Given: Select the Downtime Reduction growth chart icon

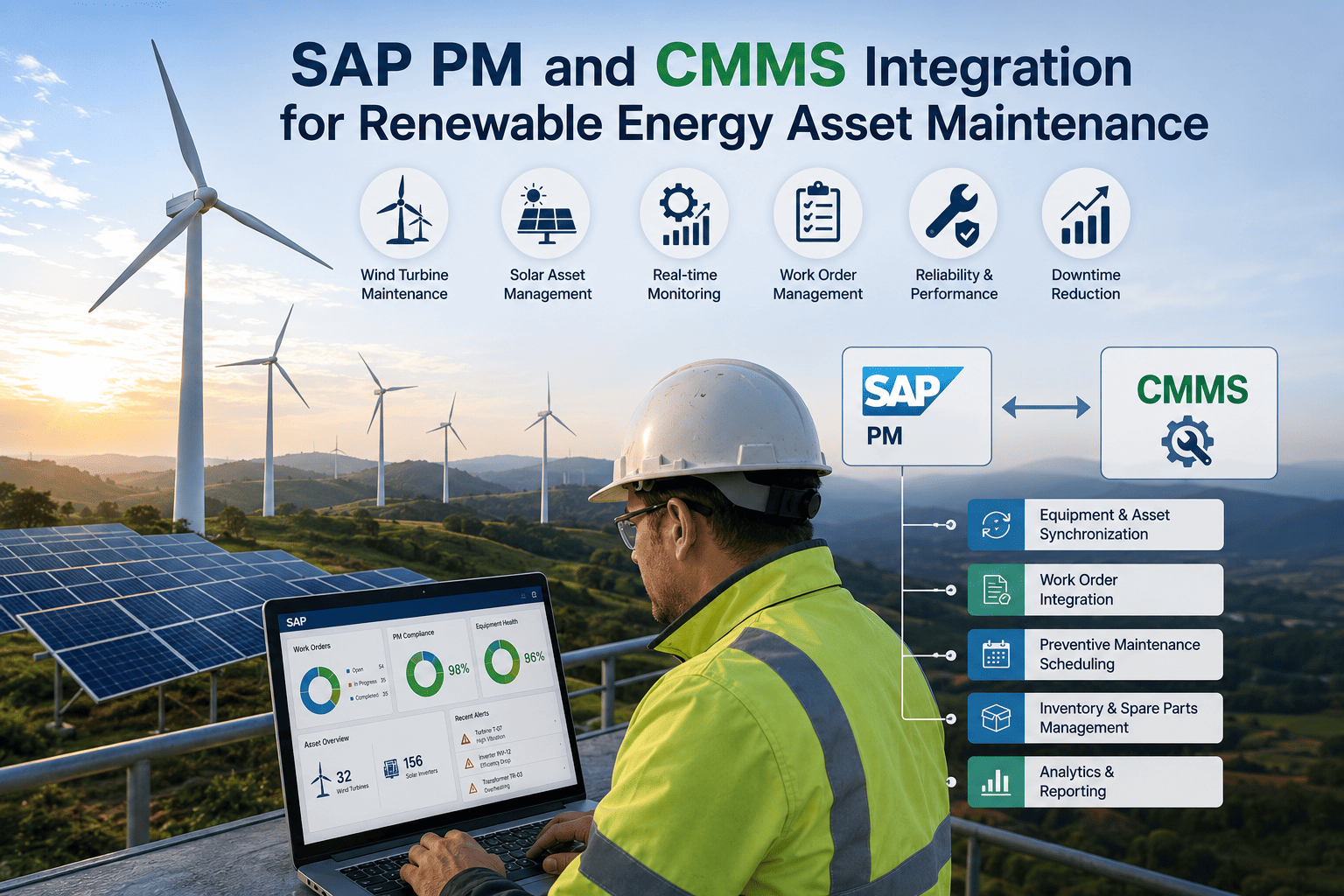Looking at the screenshot, I should coord(1086,213).
